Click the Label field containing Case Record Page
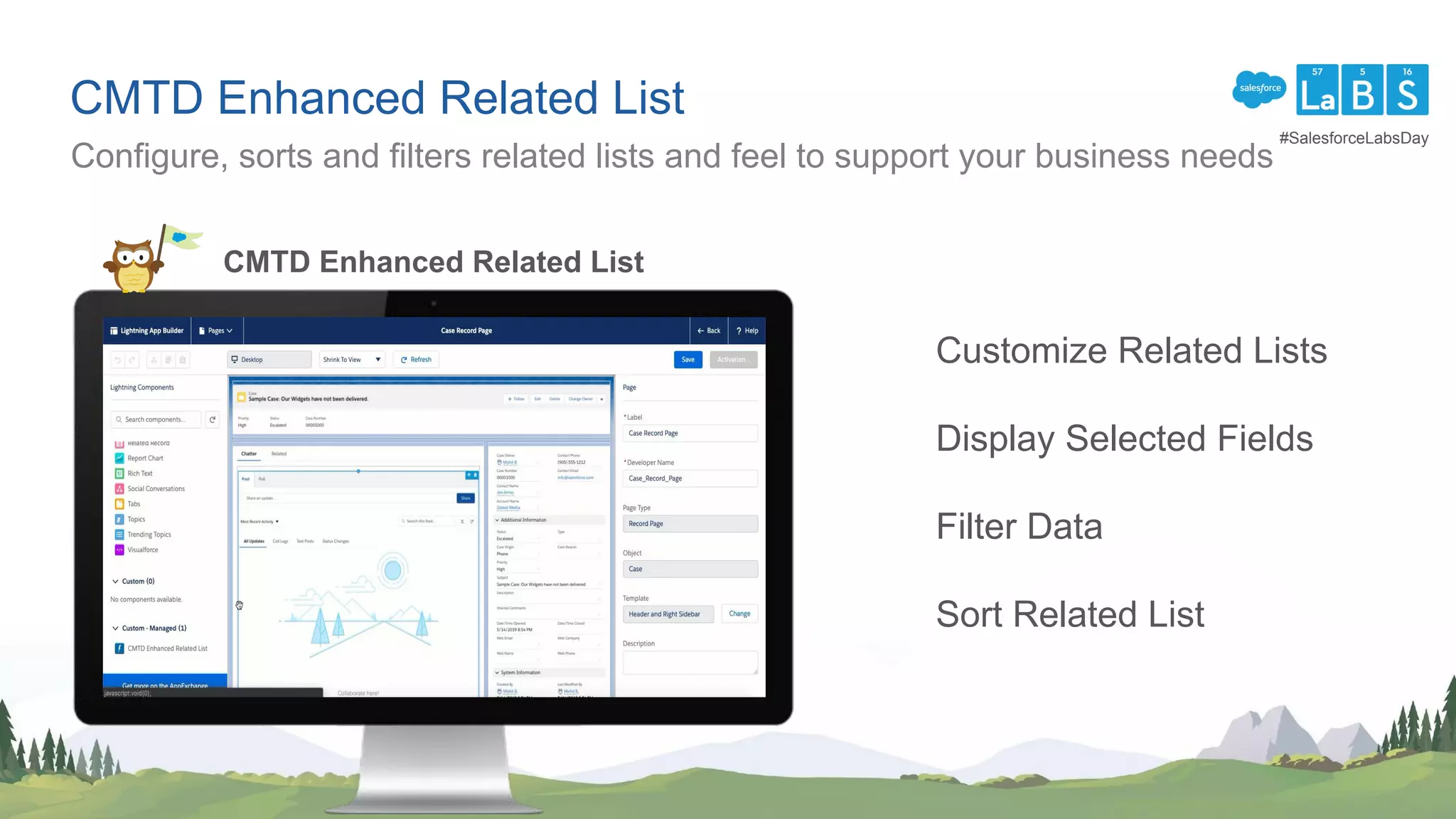Image resolution: width=1456 pixels, height=819 pixels. pos(690,433)
